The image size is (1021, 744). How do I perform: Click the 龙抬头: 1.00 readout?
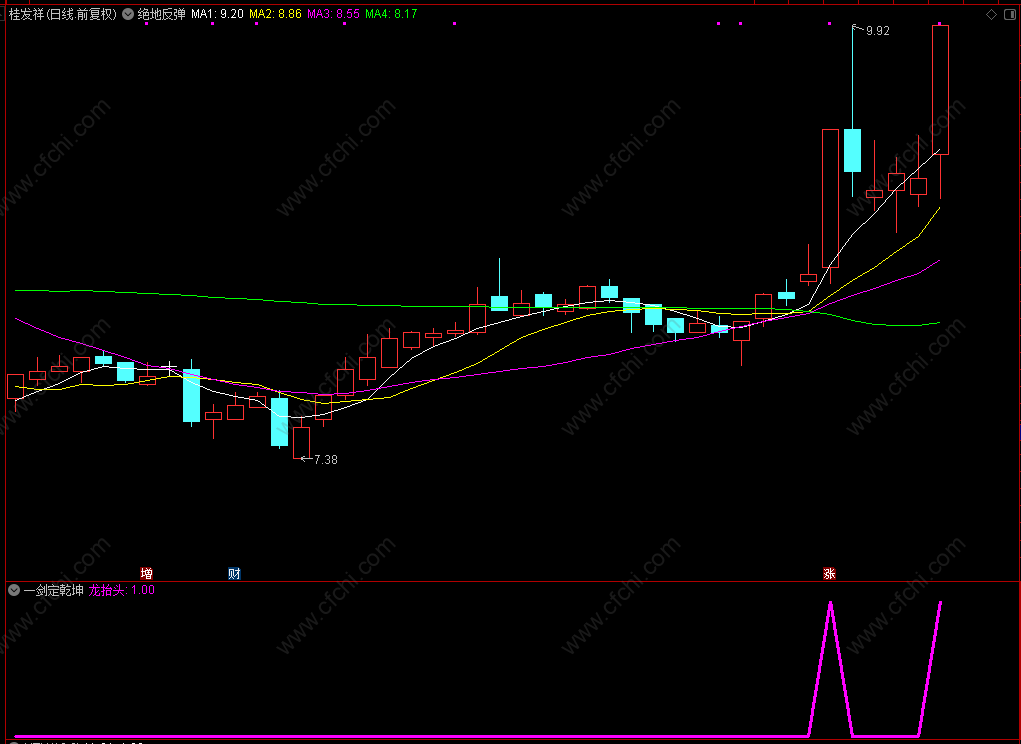pyautogui.click(x=122, y=590)
